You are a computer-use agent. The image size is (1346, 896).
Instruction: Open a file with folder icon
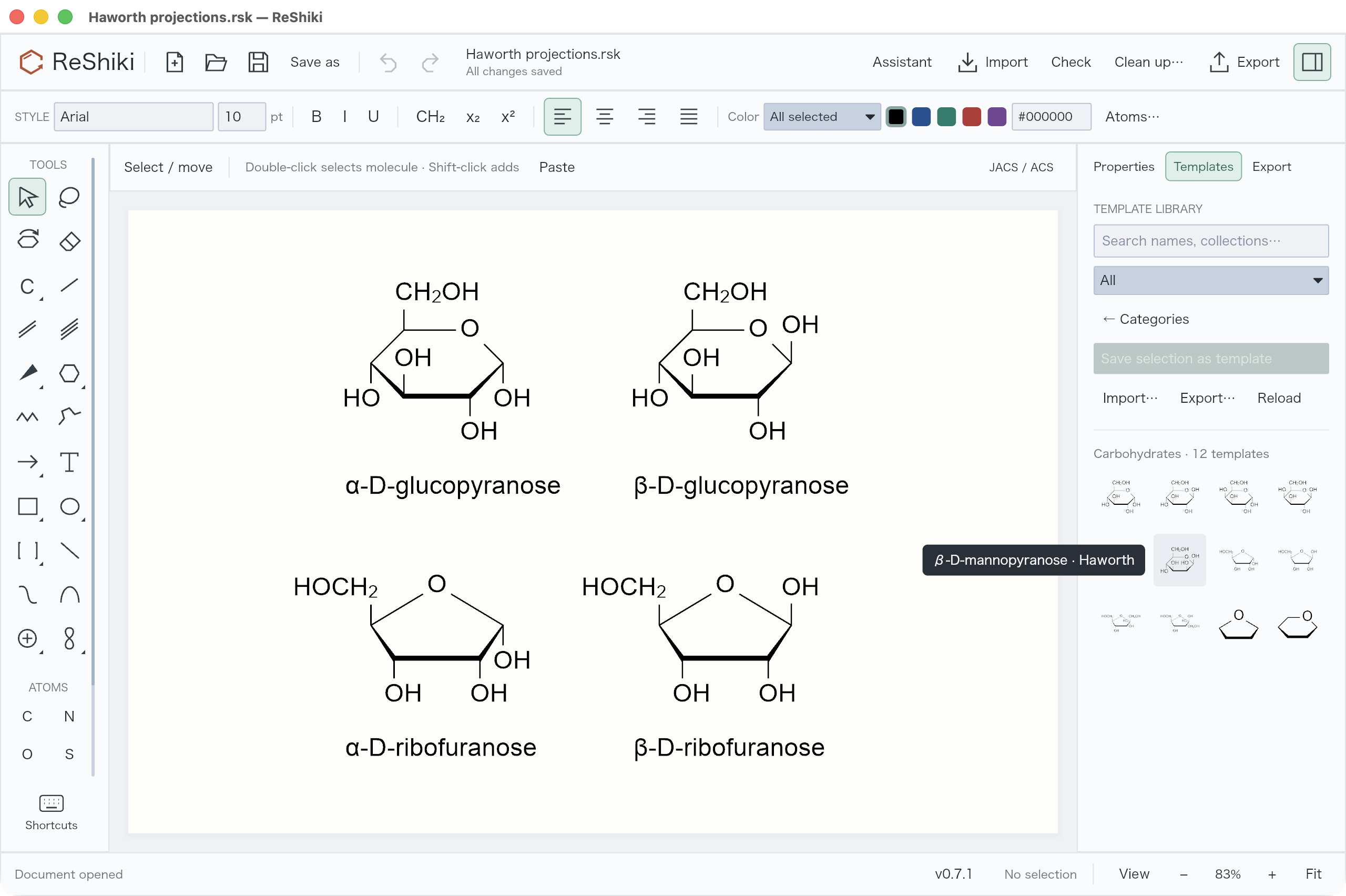click(216, 62)
